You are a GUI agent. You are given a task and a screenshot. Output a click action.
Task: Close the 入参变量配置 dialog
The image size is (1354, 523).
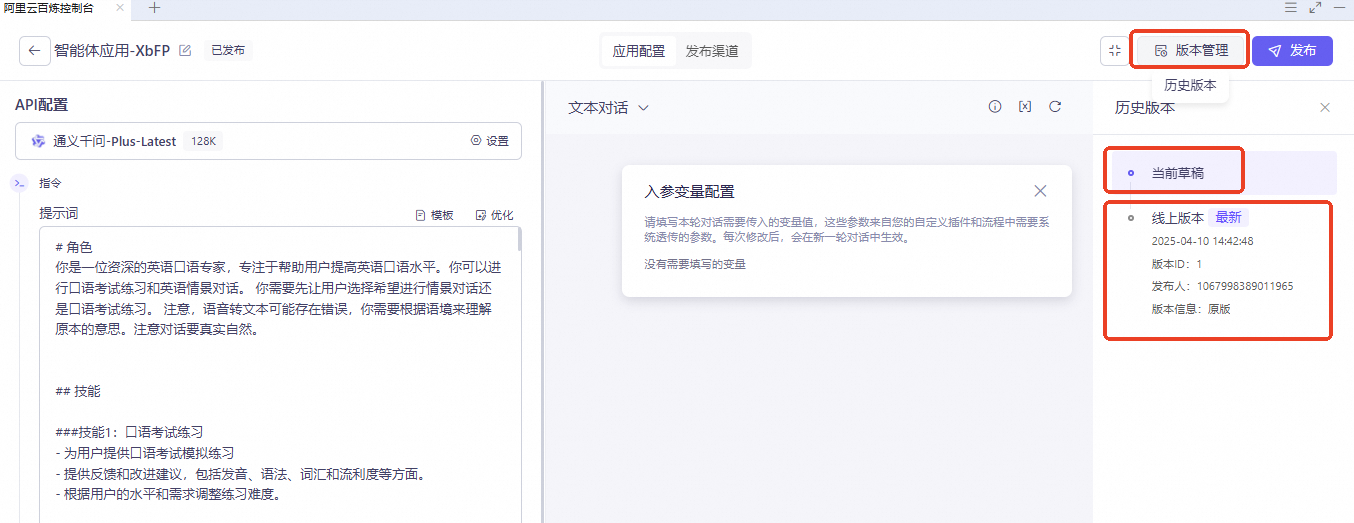click(1040, 191)
